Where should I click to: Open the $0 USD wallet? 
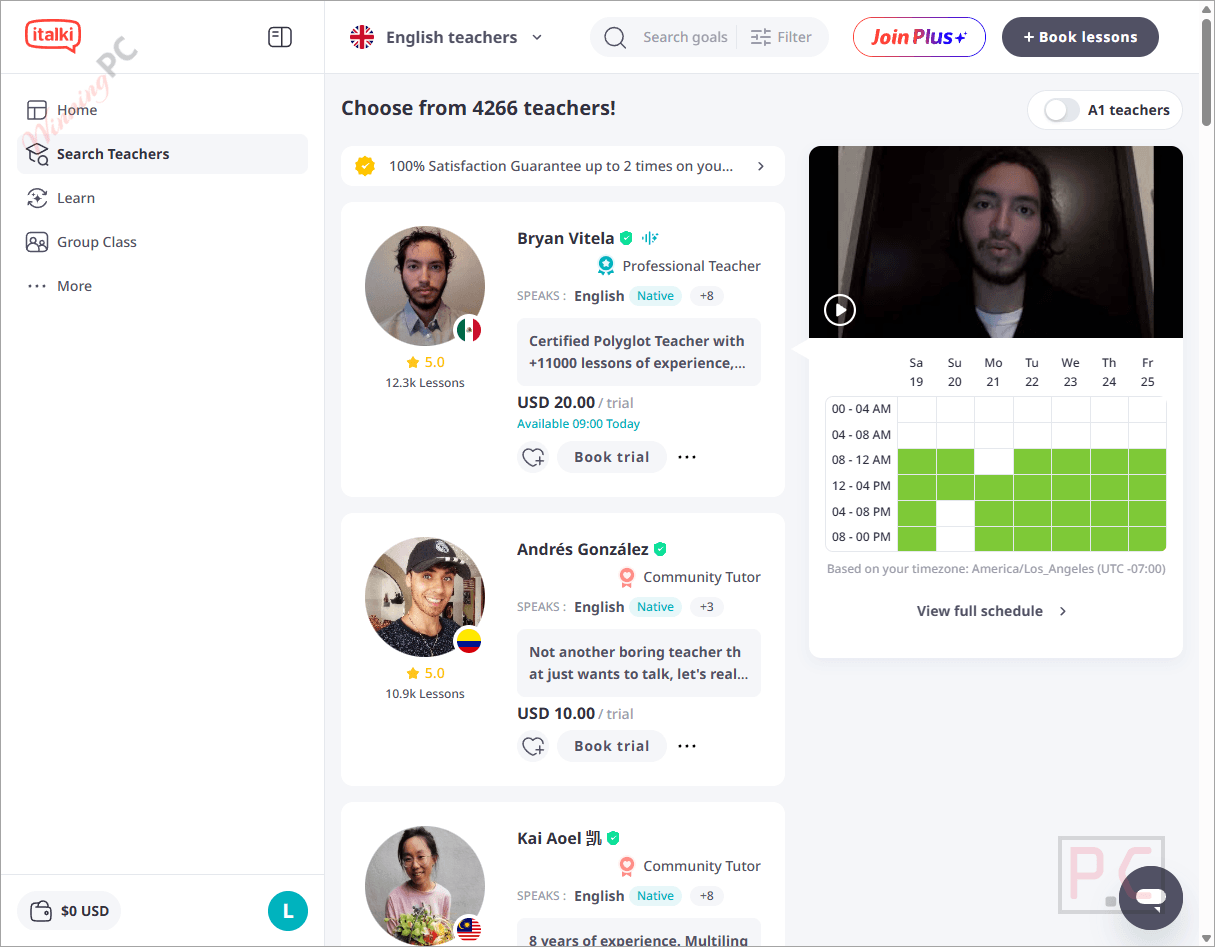tap(69, 911)
